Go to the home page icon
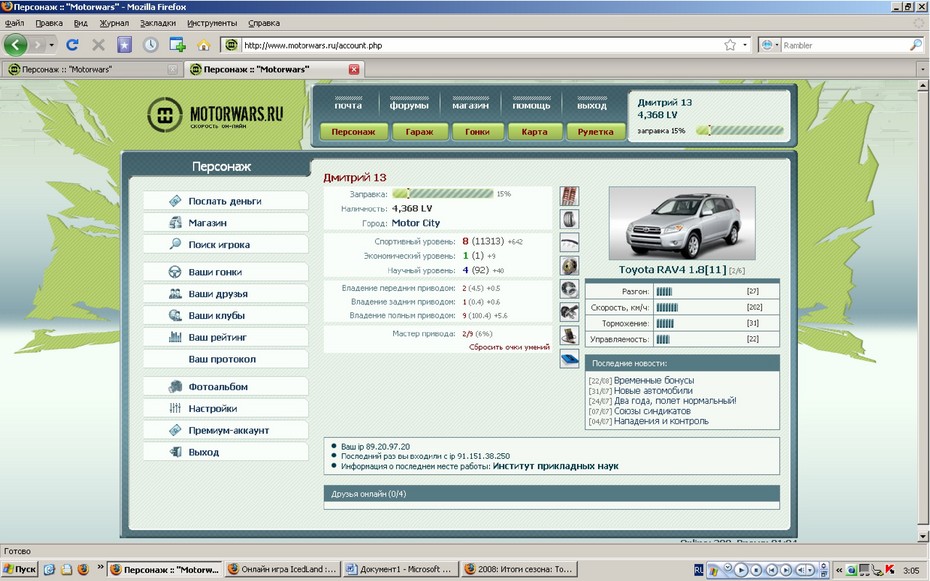 [x=203, y=45]
